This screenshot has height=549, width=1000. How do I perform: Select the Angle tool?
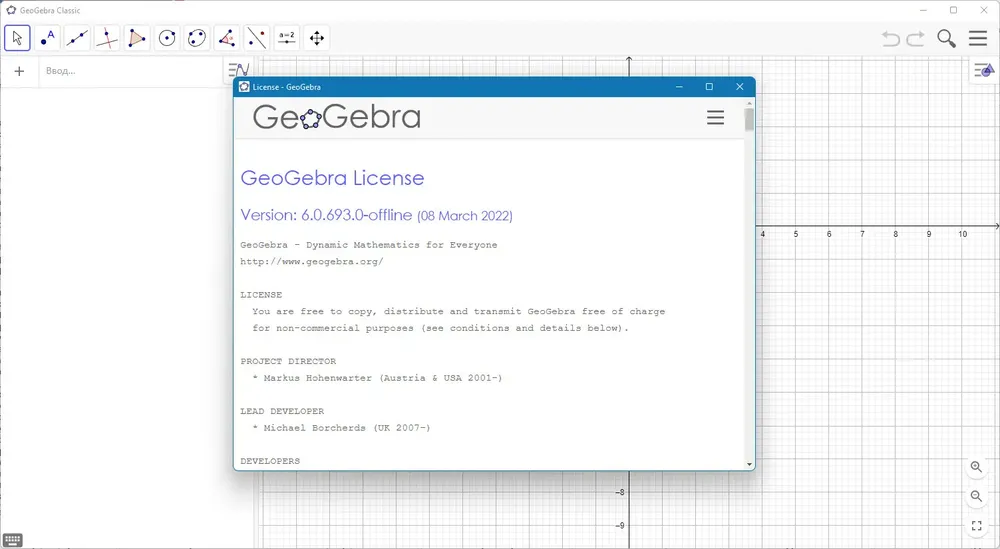coord(227,38)
